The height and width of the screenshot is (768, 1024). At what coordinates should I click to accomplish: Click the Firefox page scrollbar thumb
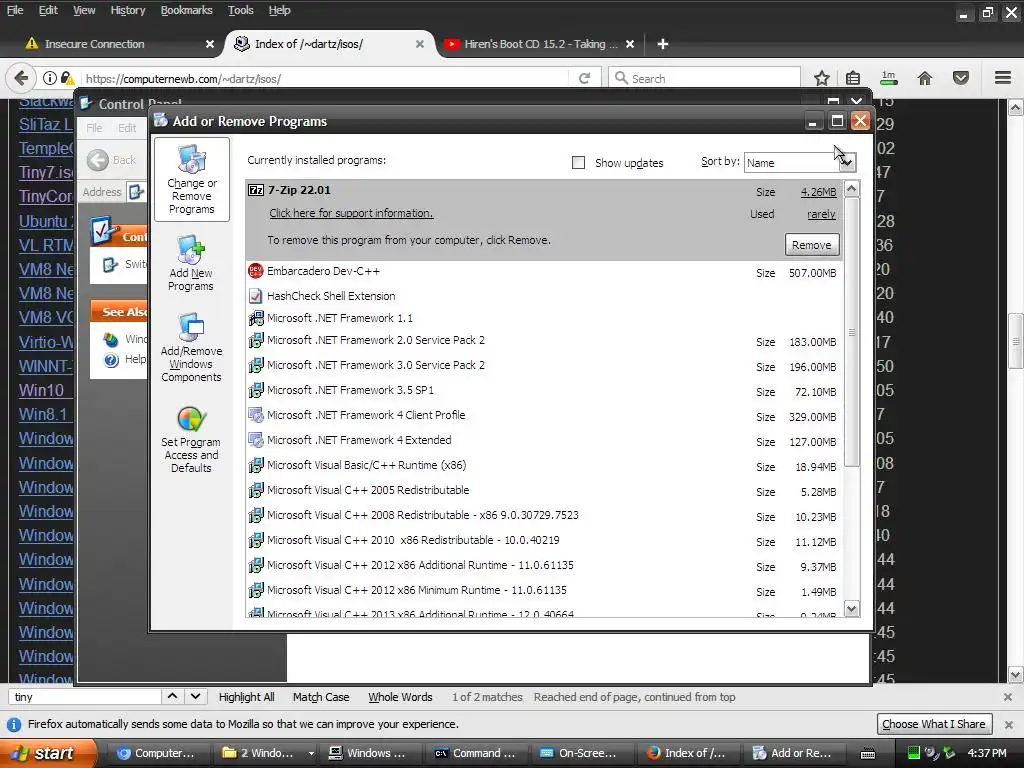point(1016,341)
